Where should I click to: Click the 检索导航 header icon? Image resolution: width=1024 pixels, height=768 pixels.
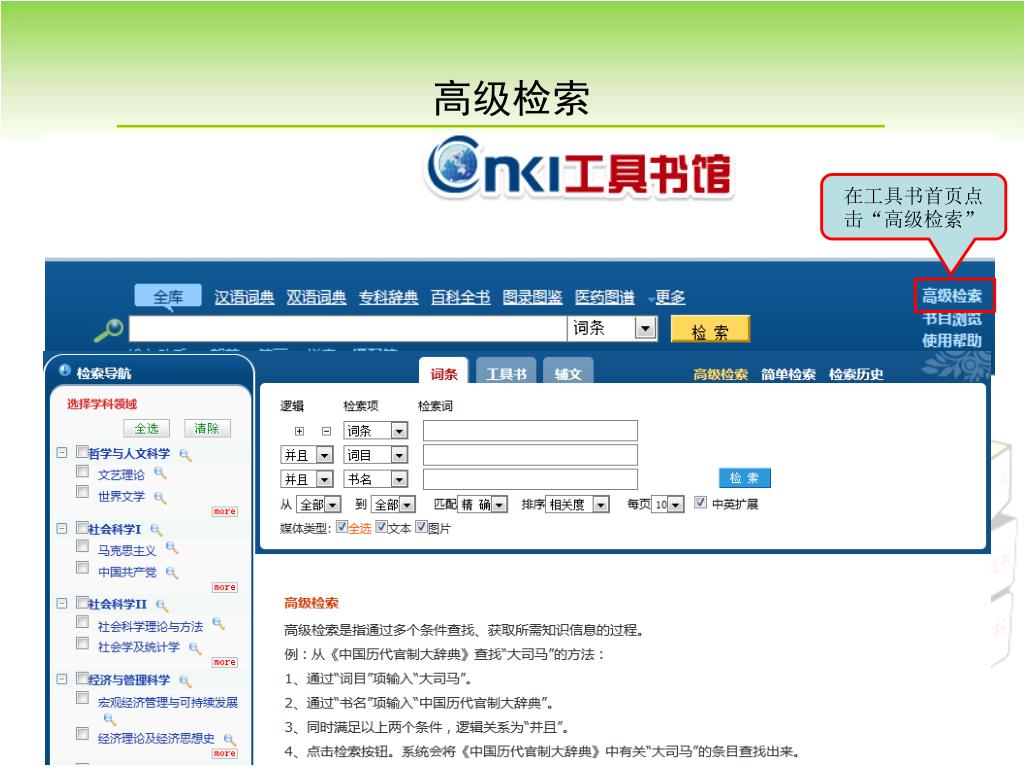[x=65, y=371]
